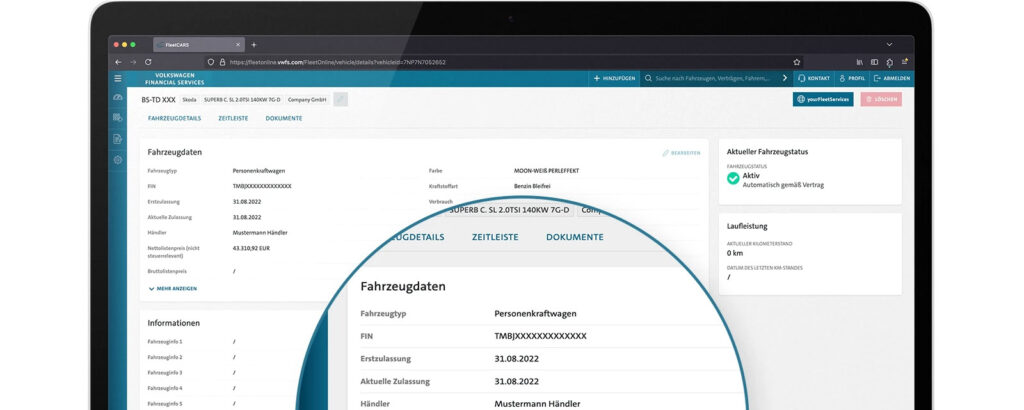Switch to the small ZEITLEISTE tab under BS-TD XXX
Screen dimensions: 1024x410
pyautogui.click(x=233, y=118)
